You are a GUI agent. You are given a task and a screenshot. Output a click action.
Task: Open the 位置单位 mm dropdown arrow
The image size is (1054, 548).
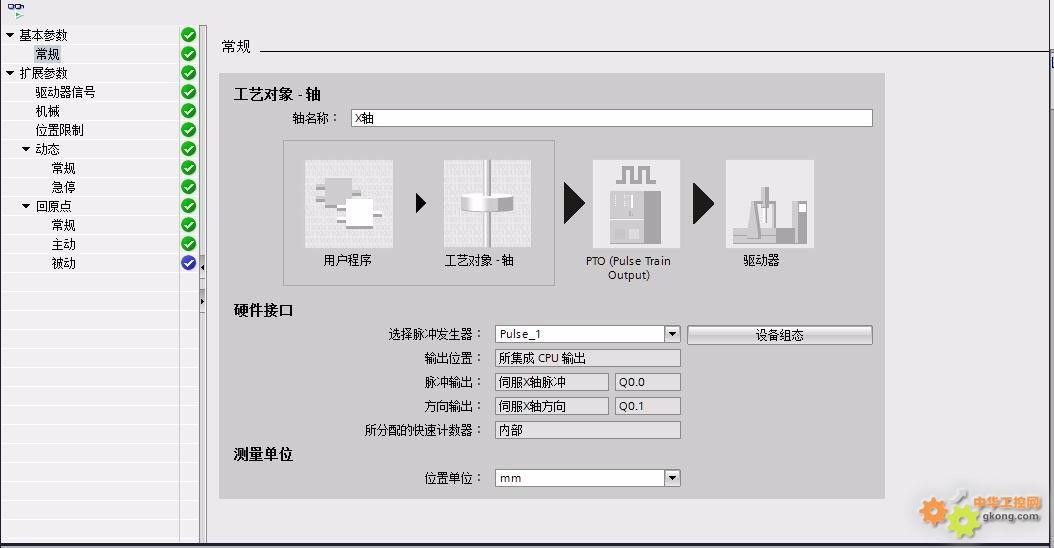(x=672, y=477)
